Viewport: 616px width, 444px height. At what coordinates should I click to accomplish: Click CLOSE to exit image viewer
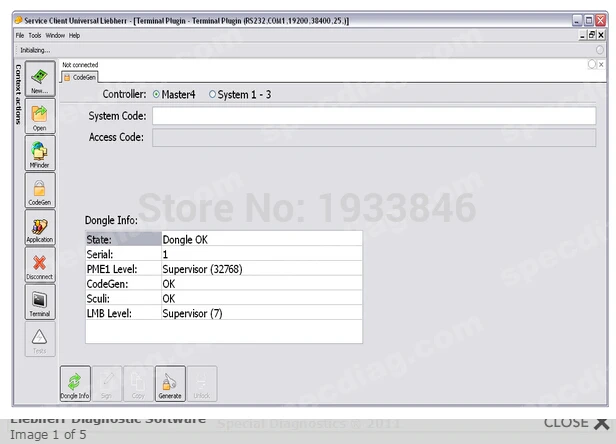[x=577, y=423]
